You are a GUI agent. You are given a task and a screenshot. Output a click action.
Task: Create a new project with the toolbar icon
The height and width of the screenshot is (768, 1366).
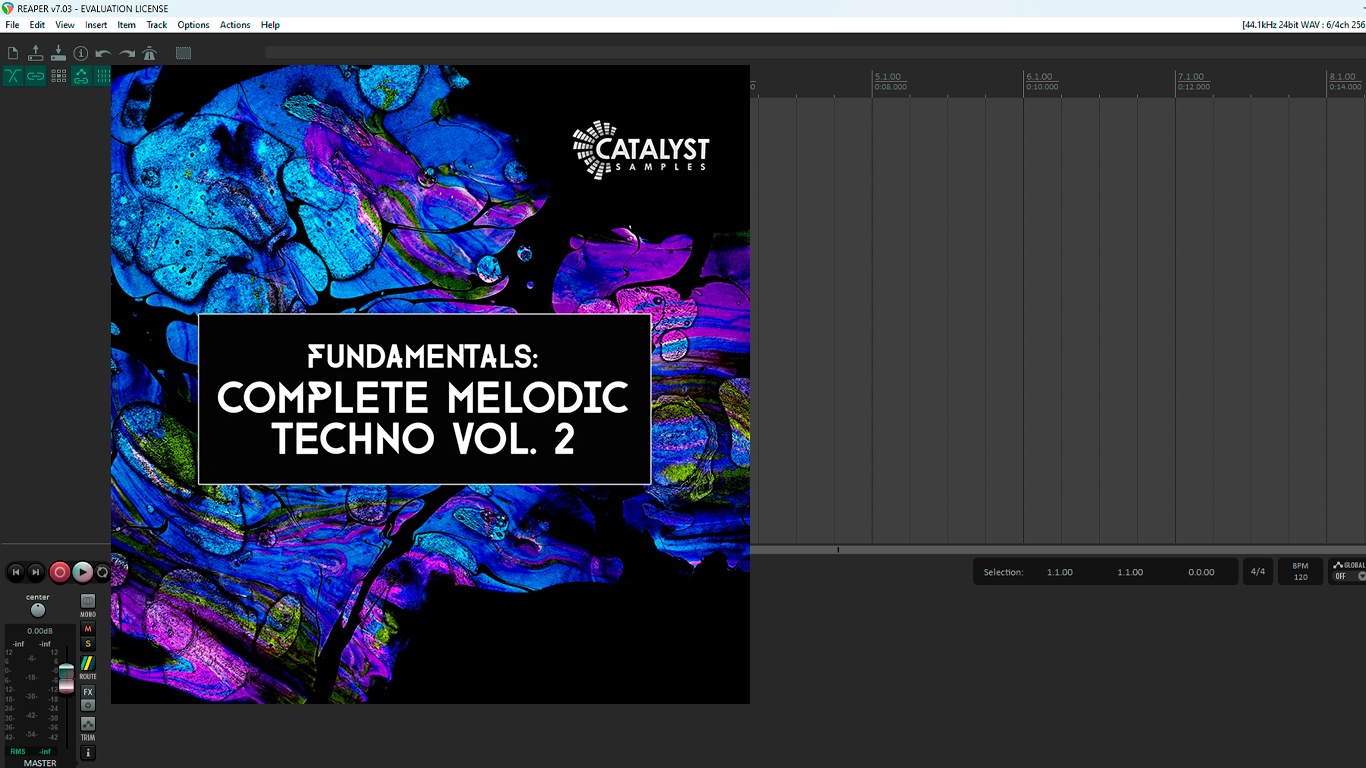click(13, 53)
